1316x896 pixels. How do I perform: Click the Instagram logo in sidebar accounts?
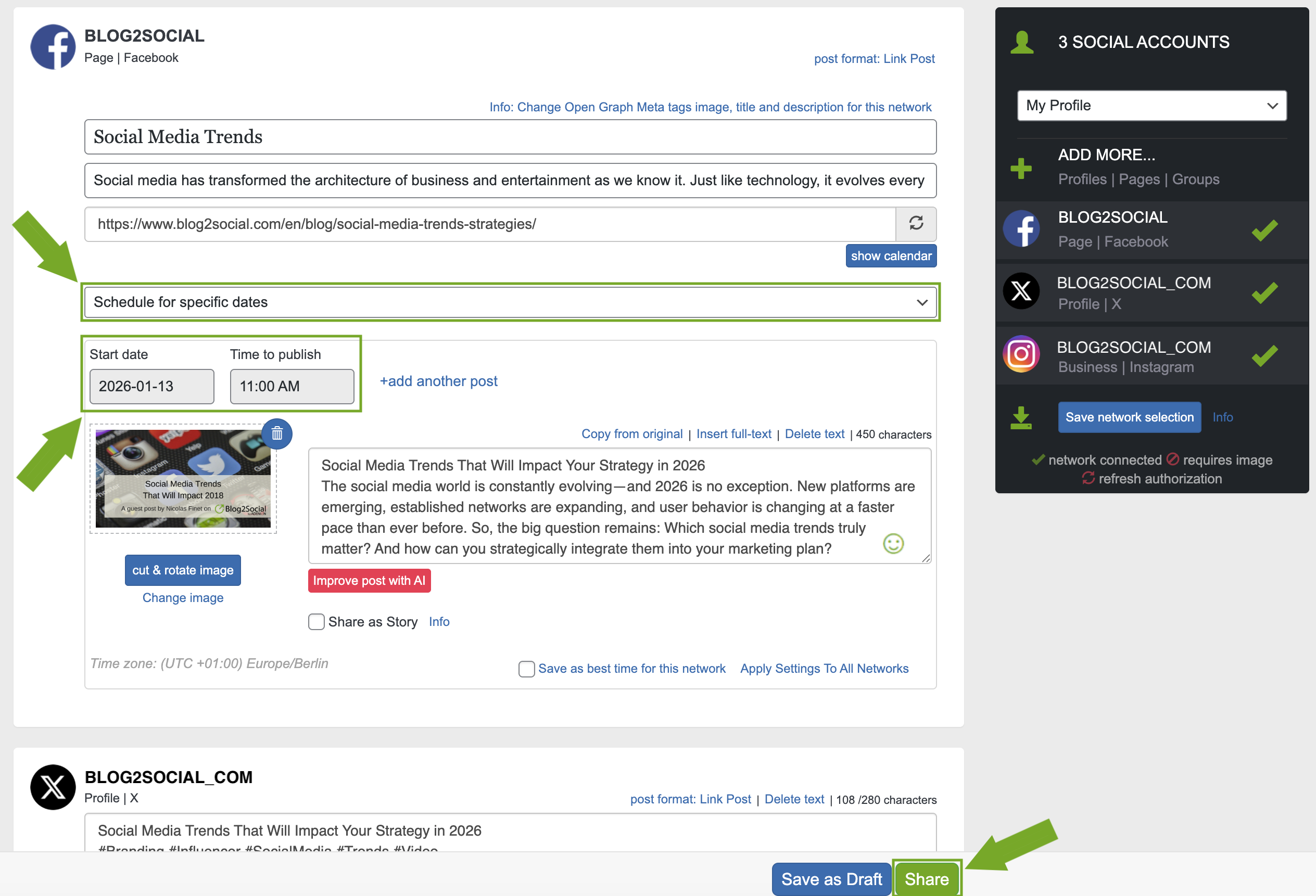point(1021,354)
